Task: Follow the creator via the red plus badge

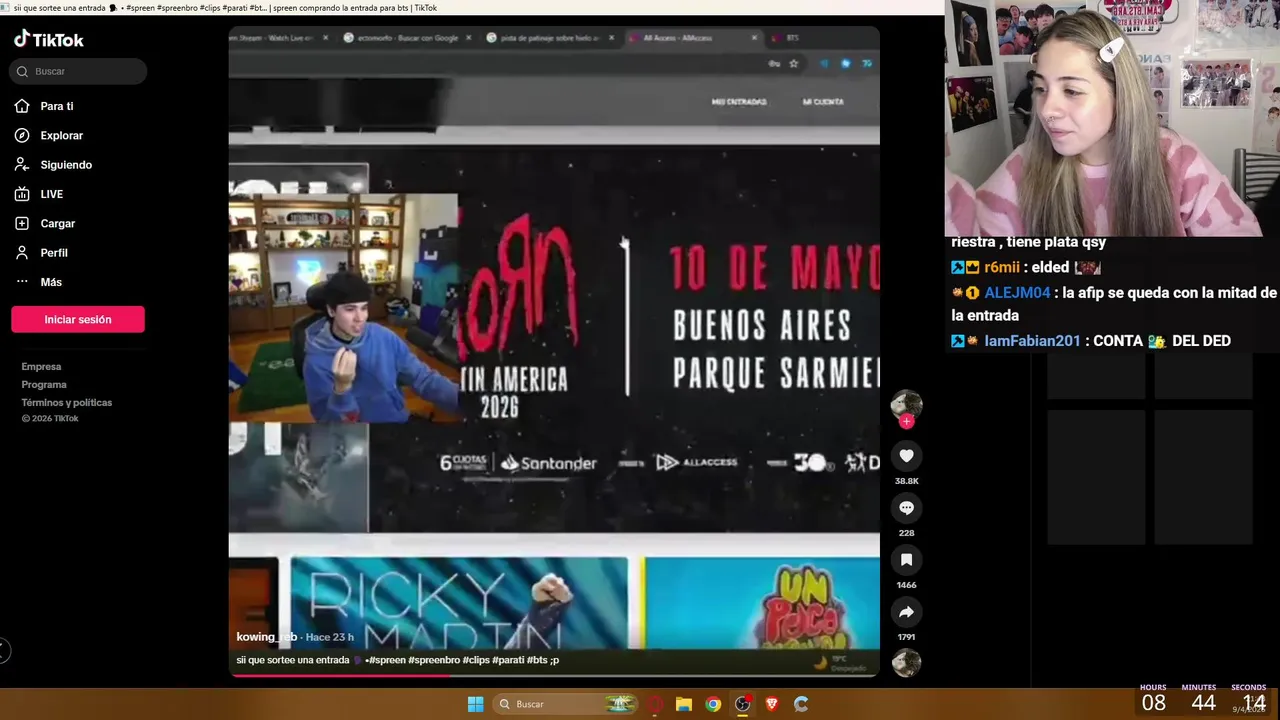Action: coord(906,421)
